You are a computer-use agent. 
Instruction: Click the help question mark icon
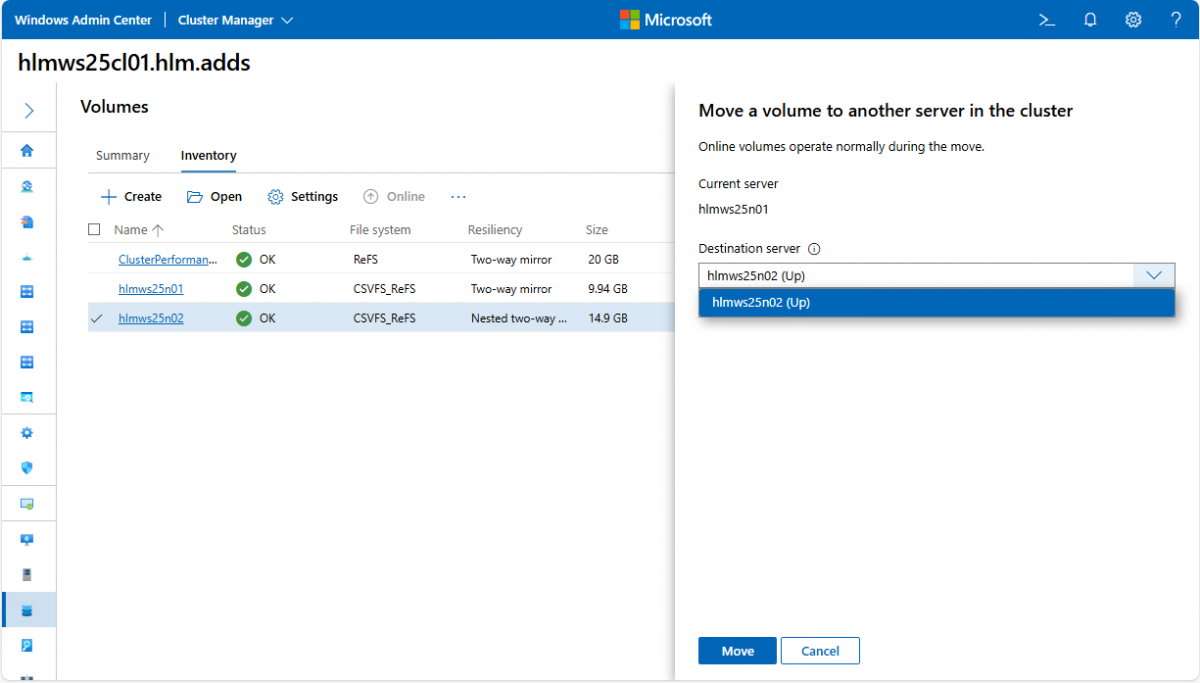1176,20
